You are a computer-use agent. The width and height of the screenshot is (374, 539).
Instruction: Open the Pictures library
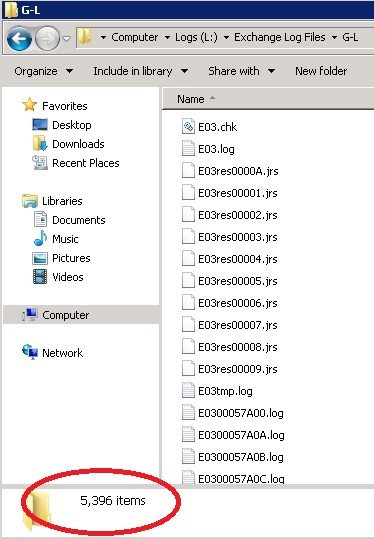tap(71, 258)
